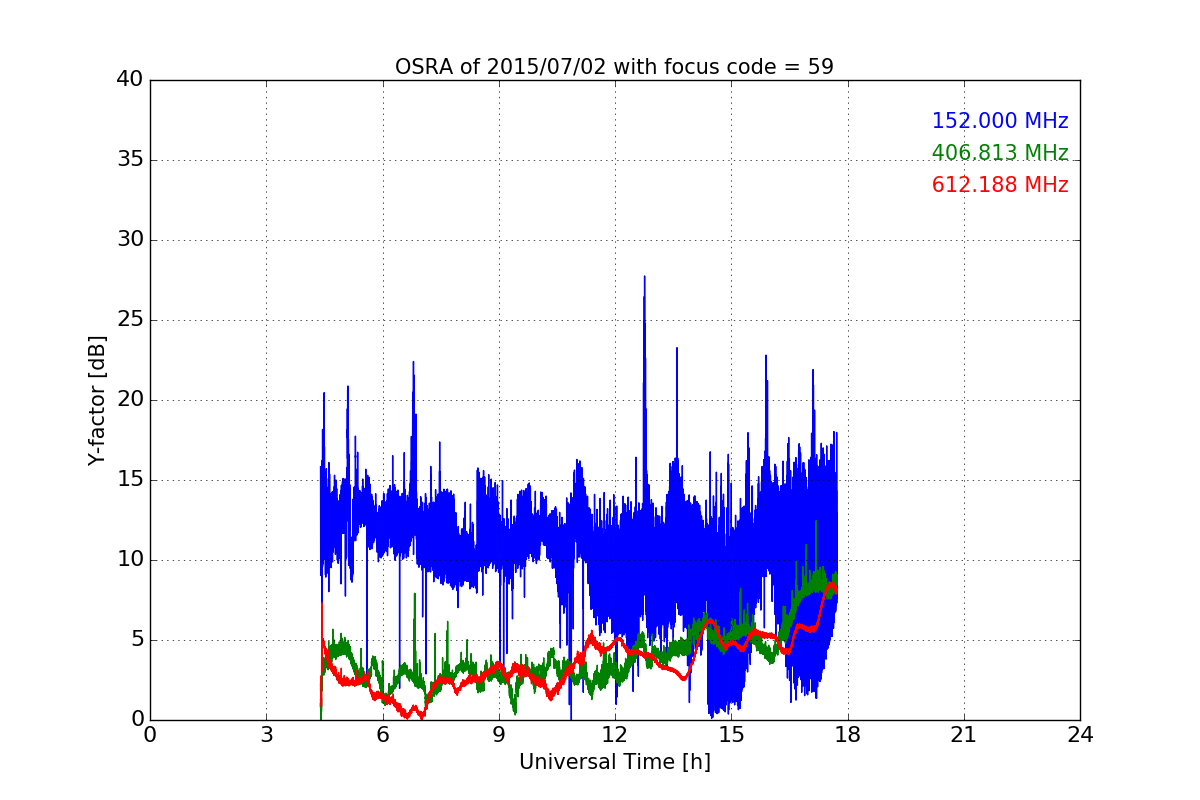Click the 'Y-factor [dB]' axis label
The height and width of the screenshot is (800, 1200).
point(97,400)
